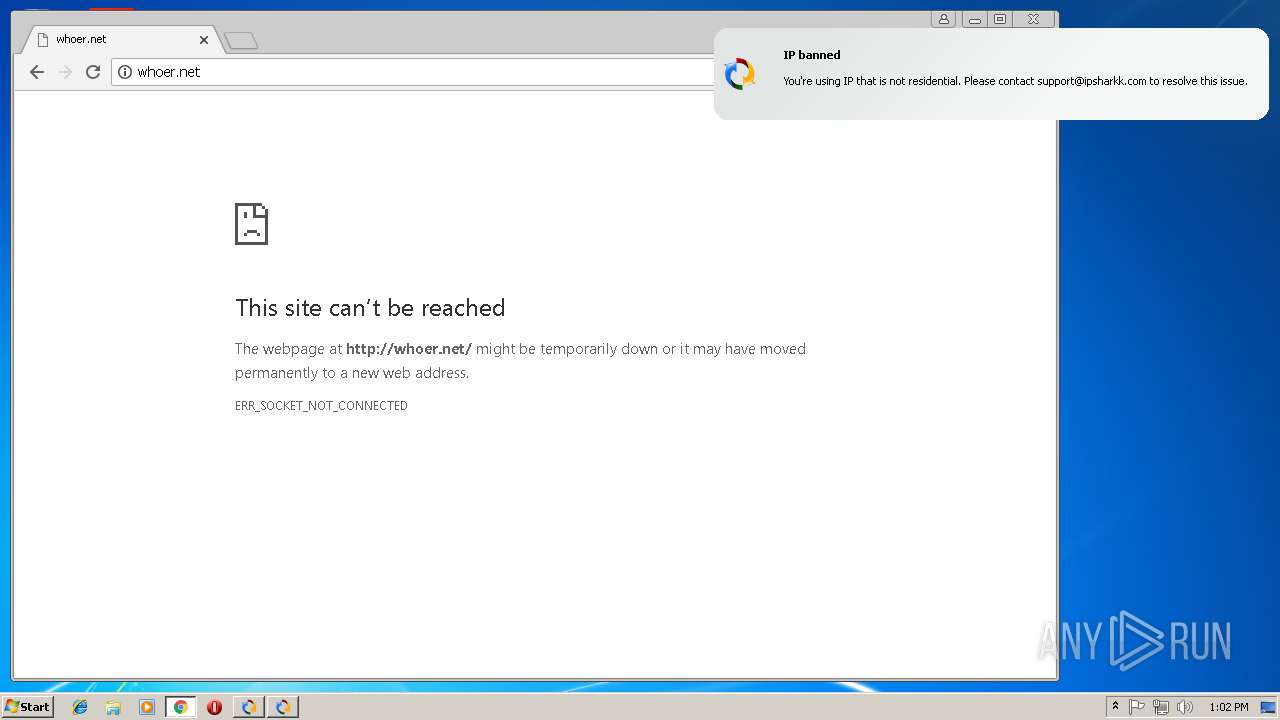The height and width of the screenshot is (720, 1280).
Task: Click 'This site can't be reached' heading
Action: [370, 308]
